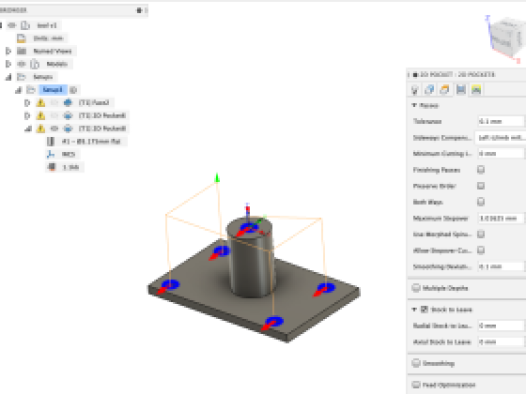526x394 pixels.
Task: Collapse the Stock to Leave section
Action: point(414,309)
